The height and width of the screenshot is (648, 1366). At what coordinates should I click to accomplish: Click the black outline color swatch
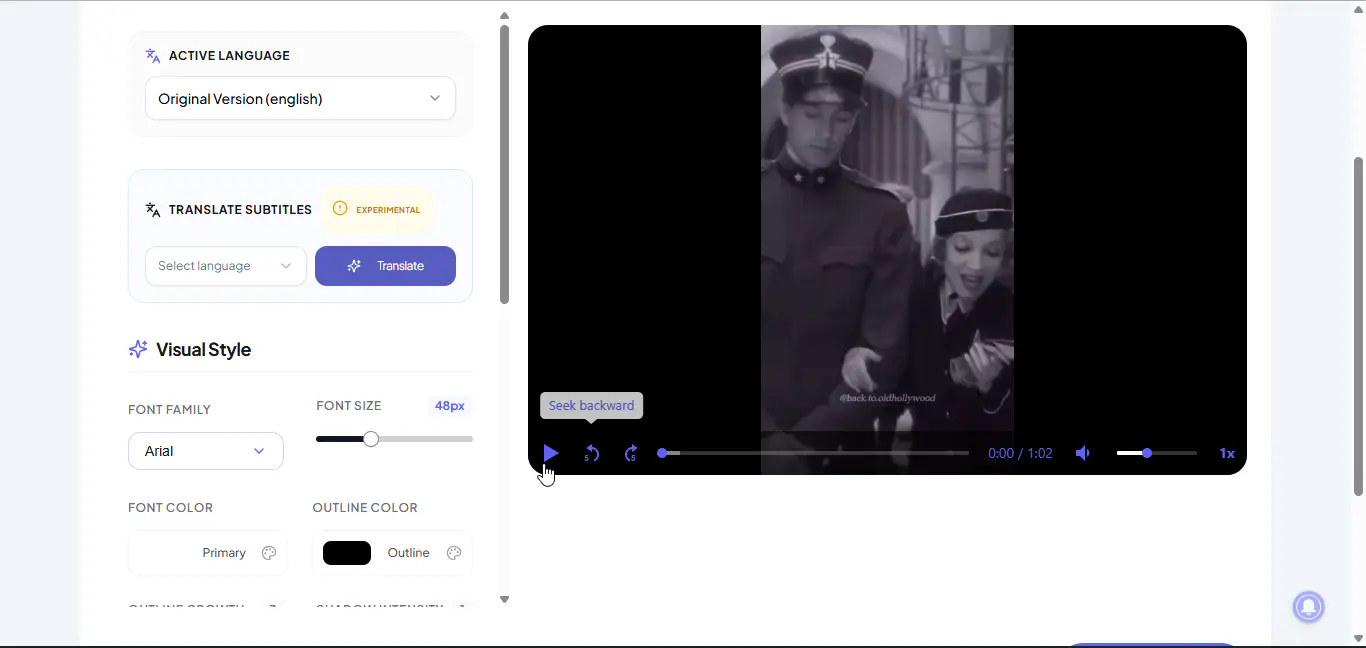click(x=347, y=553)
